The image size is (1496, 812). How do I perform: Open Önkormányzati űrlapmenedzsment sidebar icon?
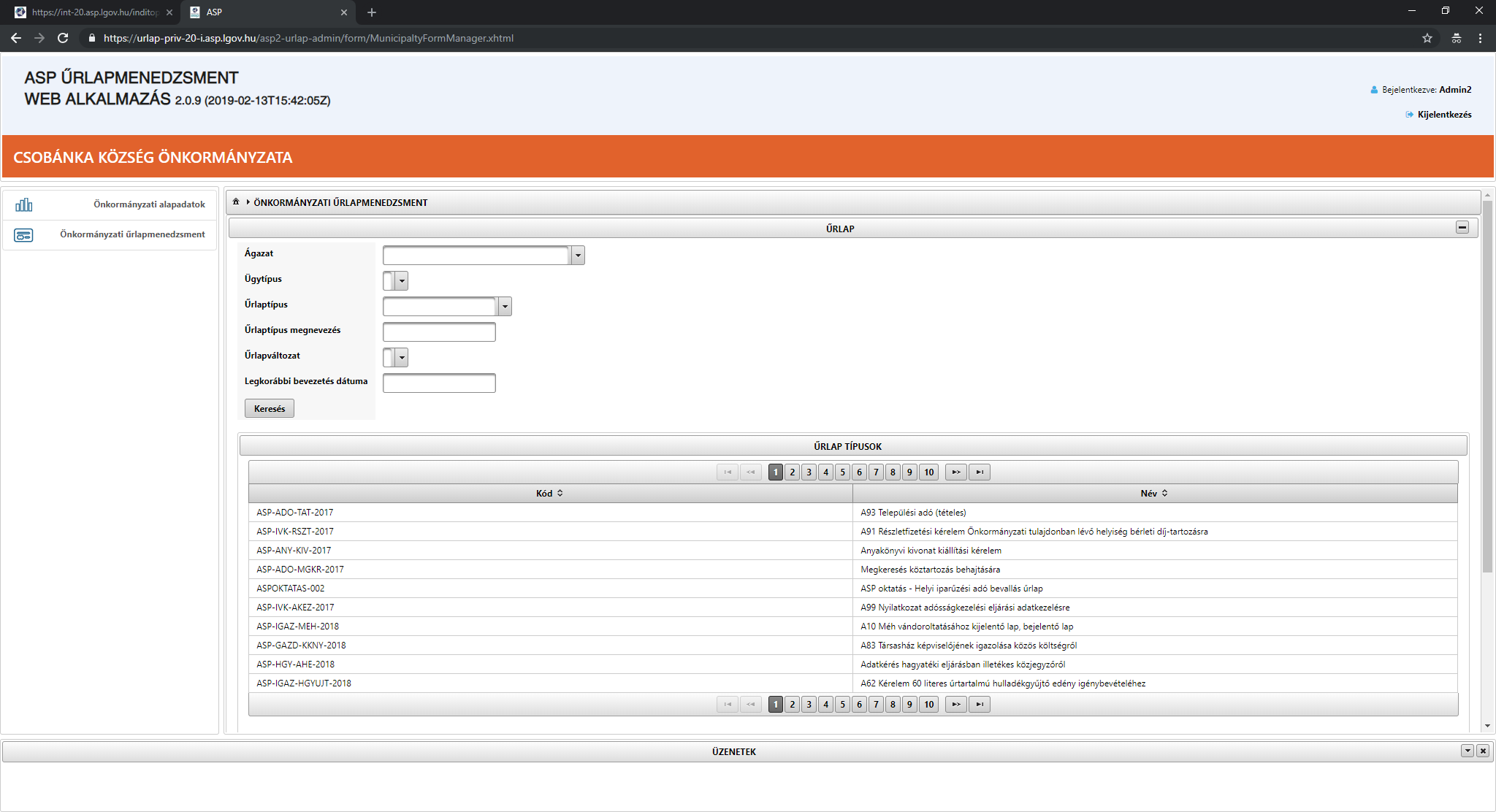tap(24, 235)
